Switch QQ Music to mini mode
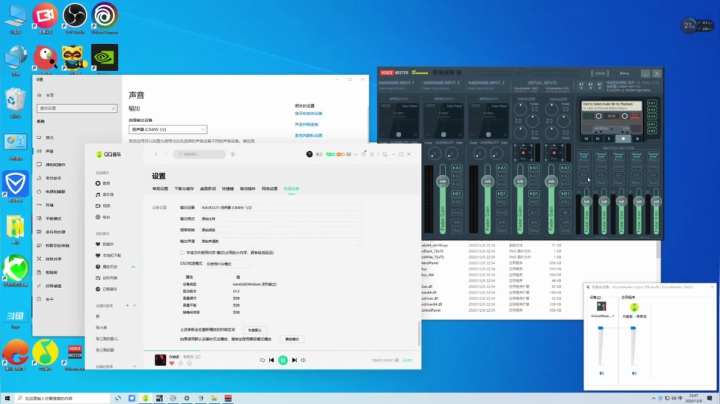 point(385,154)
